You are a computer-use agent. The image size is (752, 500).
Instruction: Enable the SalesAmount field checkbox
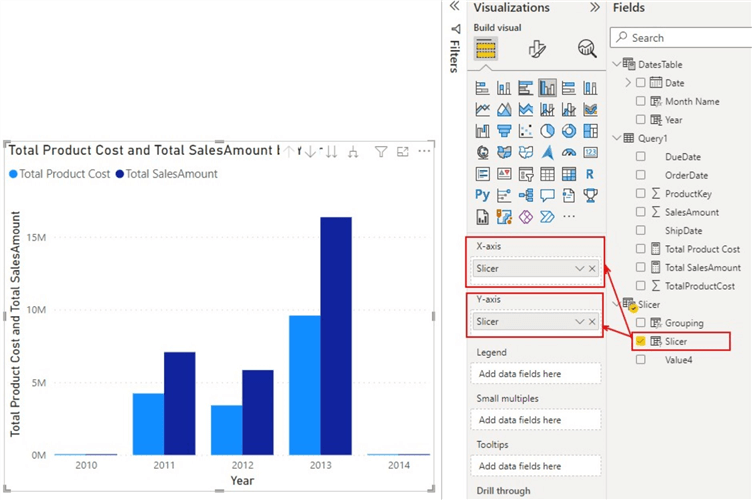pos(640,211)
